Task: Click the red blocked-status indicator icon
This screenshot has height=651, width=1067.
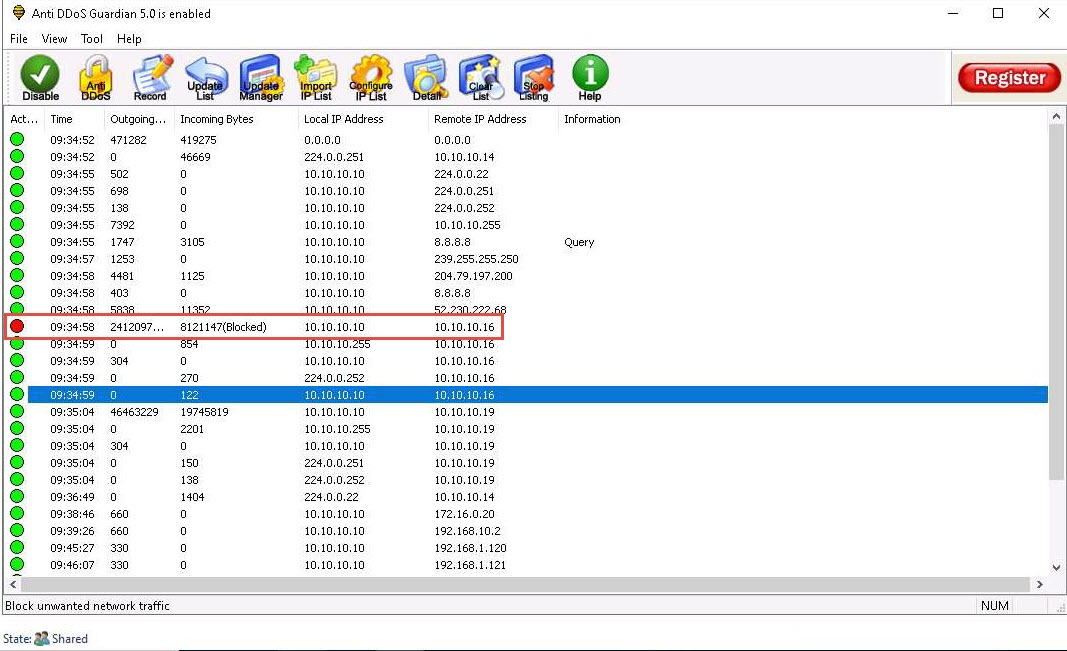Action: (x=17, y=327)
